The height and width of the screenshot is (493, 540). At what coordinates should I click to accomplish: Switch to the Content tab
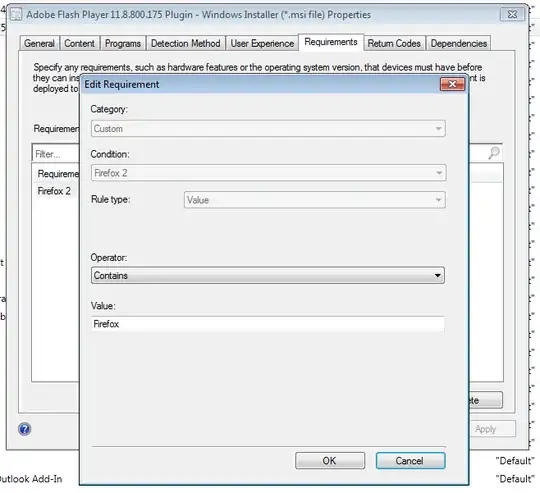point(80,43)
